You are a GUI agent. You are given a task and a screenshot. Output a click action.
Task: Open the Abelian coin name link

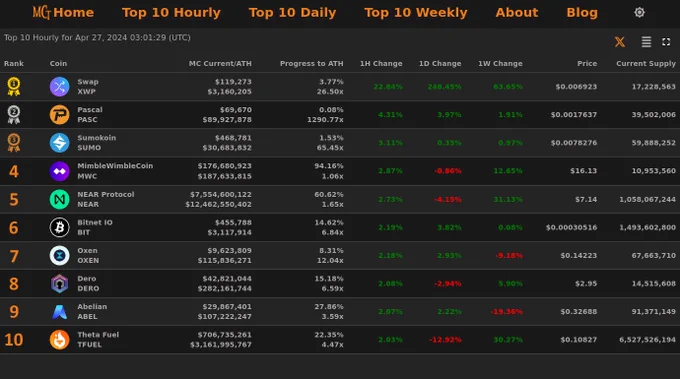coord(92,306)
